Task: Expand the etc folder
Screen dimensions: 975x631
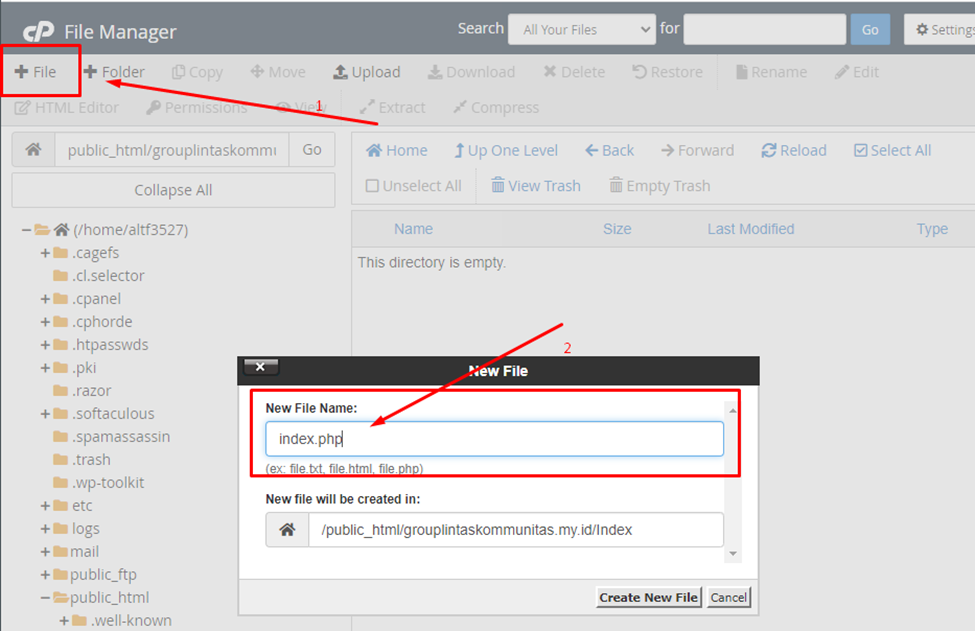Action: pyautogui.click(x=45, y=506)
